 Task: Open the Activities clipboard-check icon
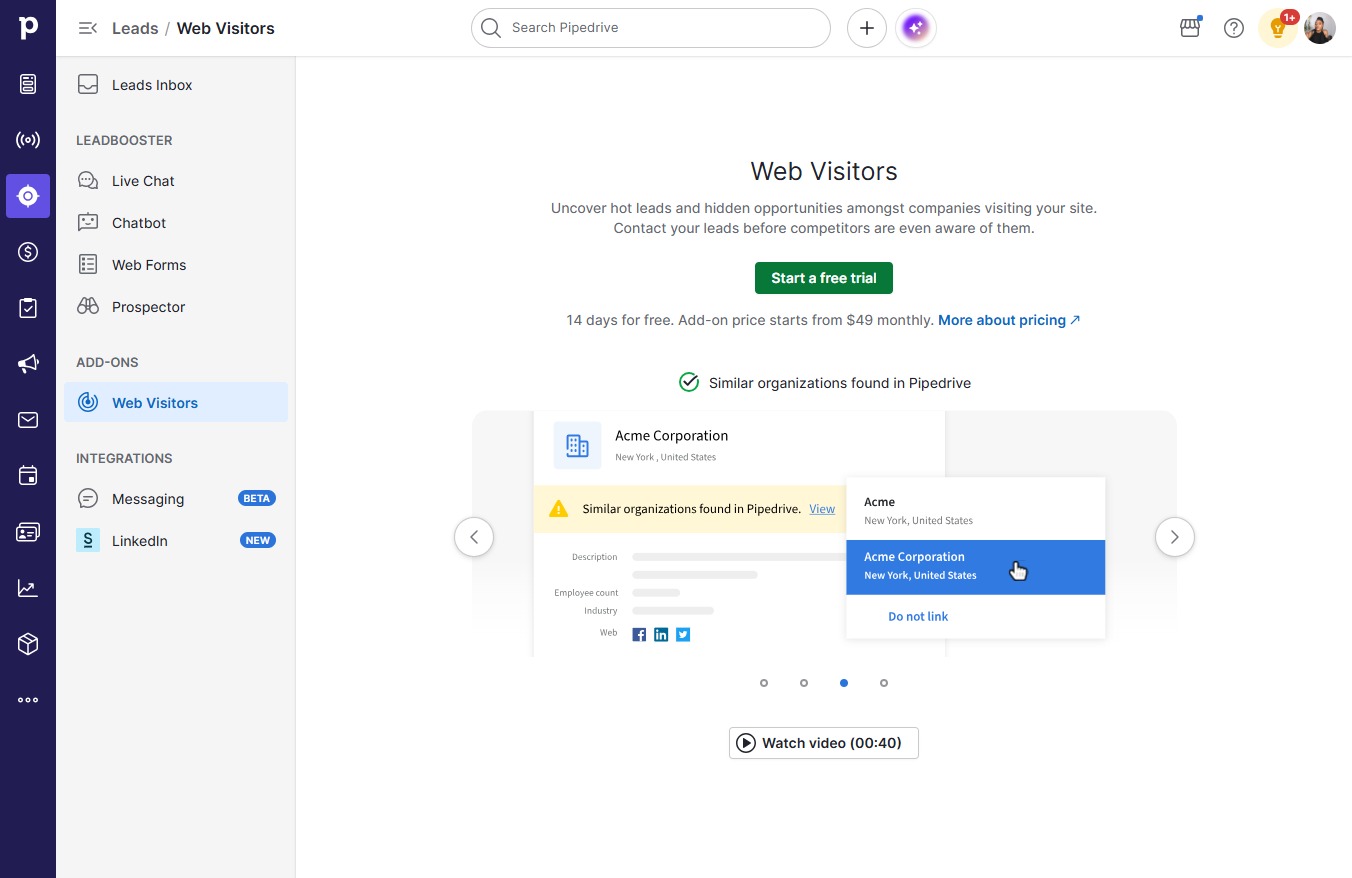(28, 308)
